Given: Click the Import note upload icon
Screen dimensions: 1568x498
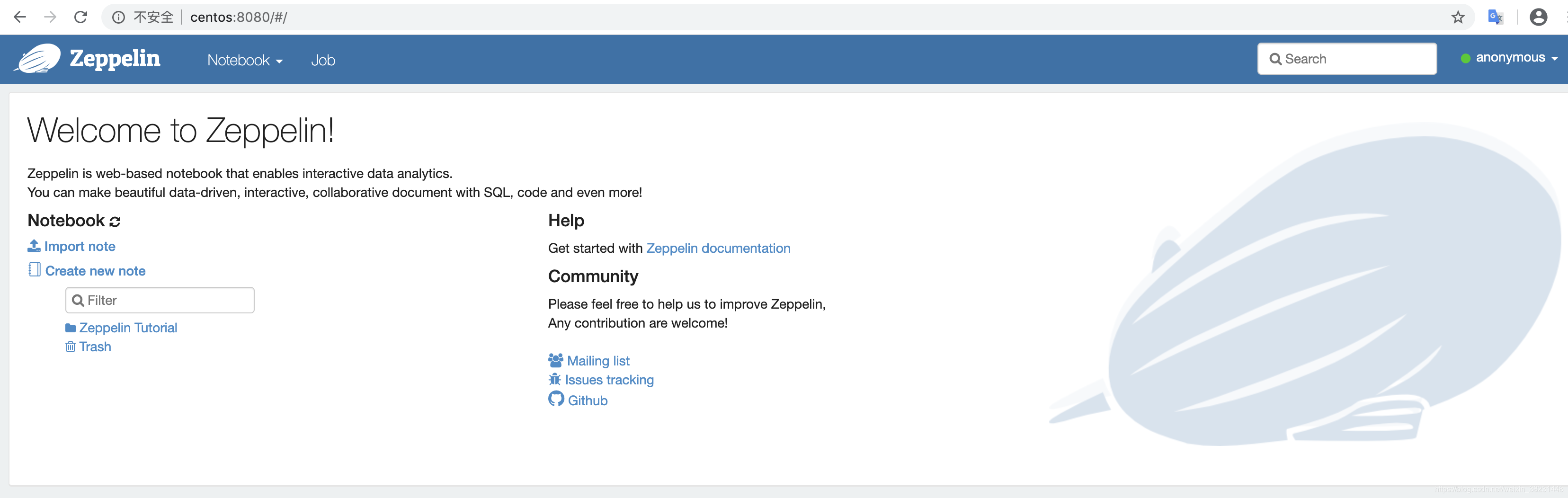Looking at the screenshot, I should tap(34, 246).
